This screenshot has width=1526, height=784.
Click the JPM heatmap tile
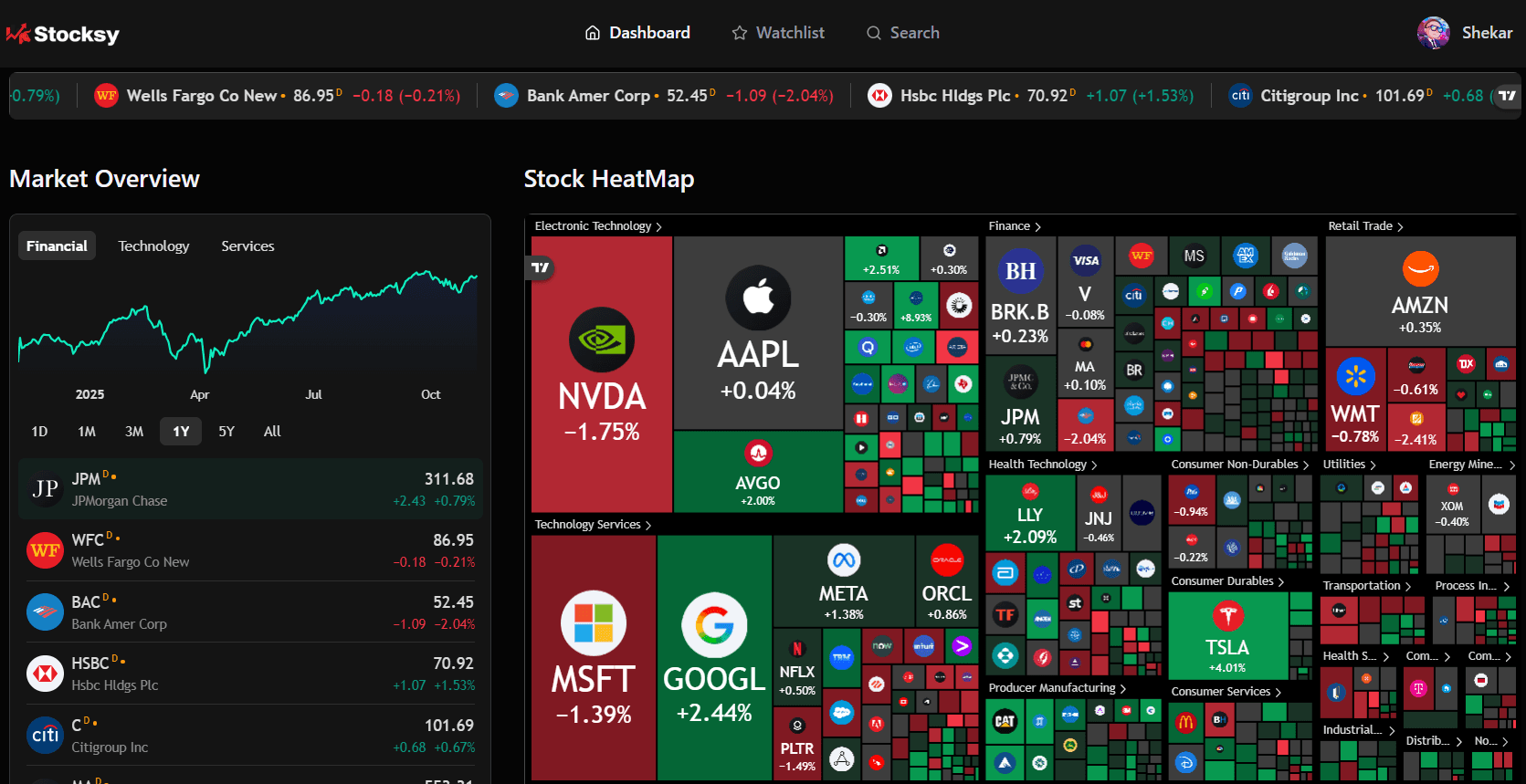[x=1020, y=404]
